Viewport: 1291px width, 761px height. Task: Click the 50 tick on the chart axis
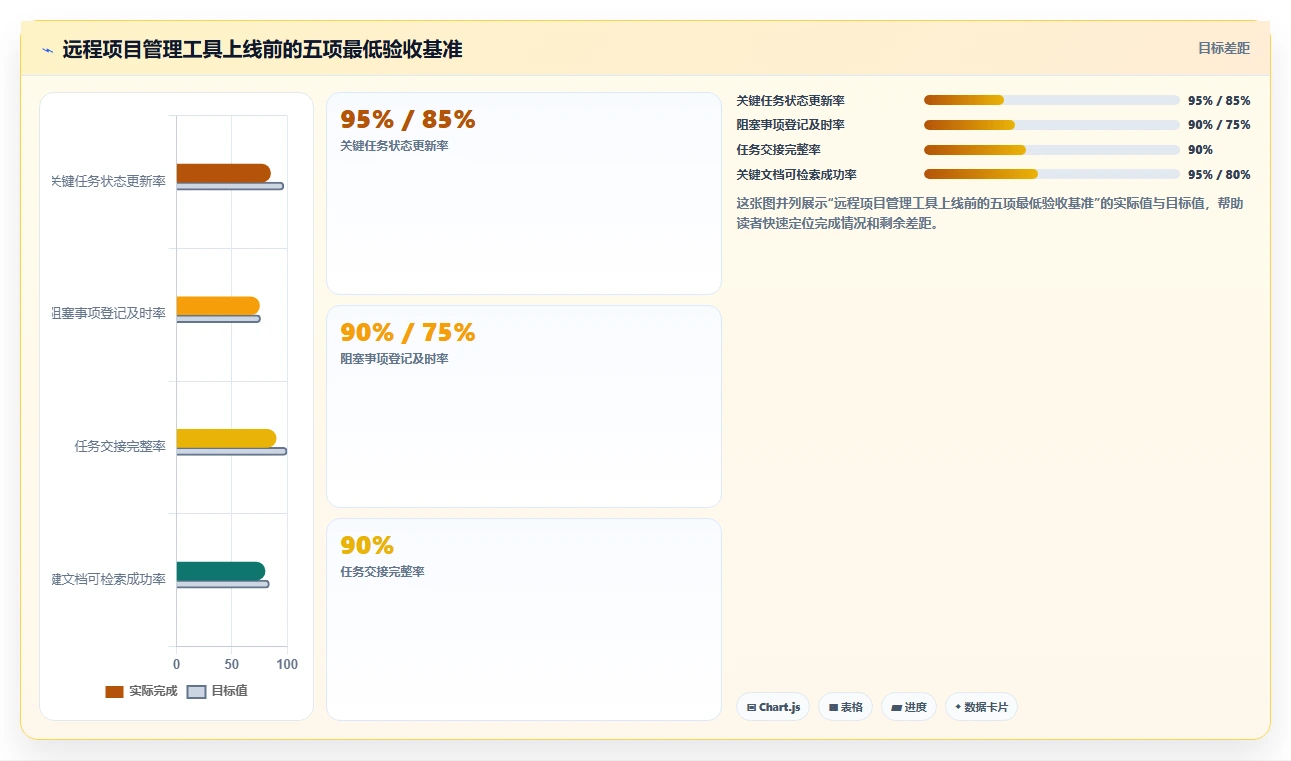pyautogui.click(x=232, y=664)
